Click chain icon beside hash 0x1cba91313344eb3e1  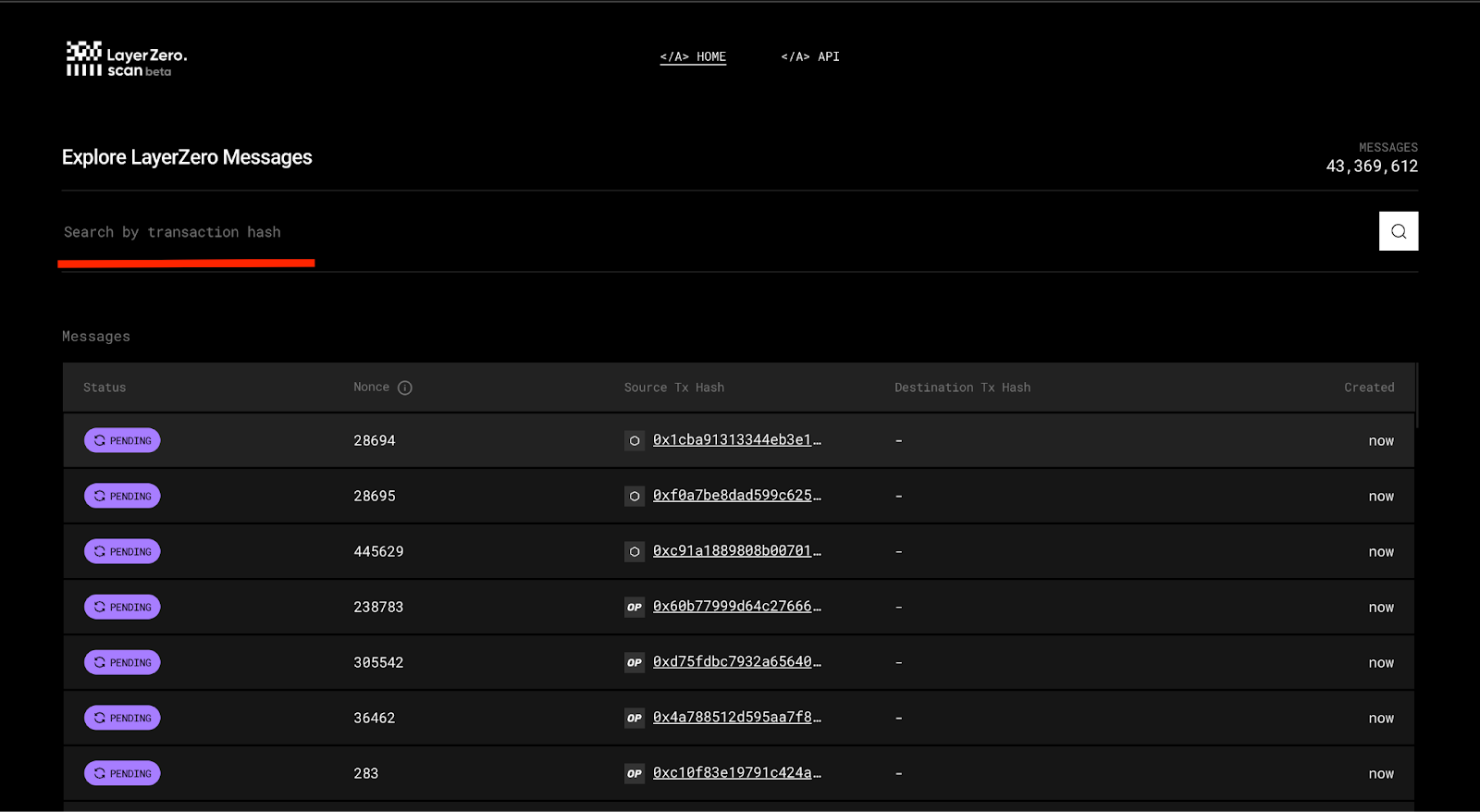pos(635,440)
